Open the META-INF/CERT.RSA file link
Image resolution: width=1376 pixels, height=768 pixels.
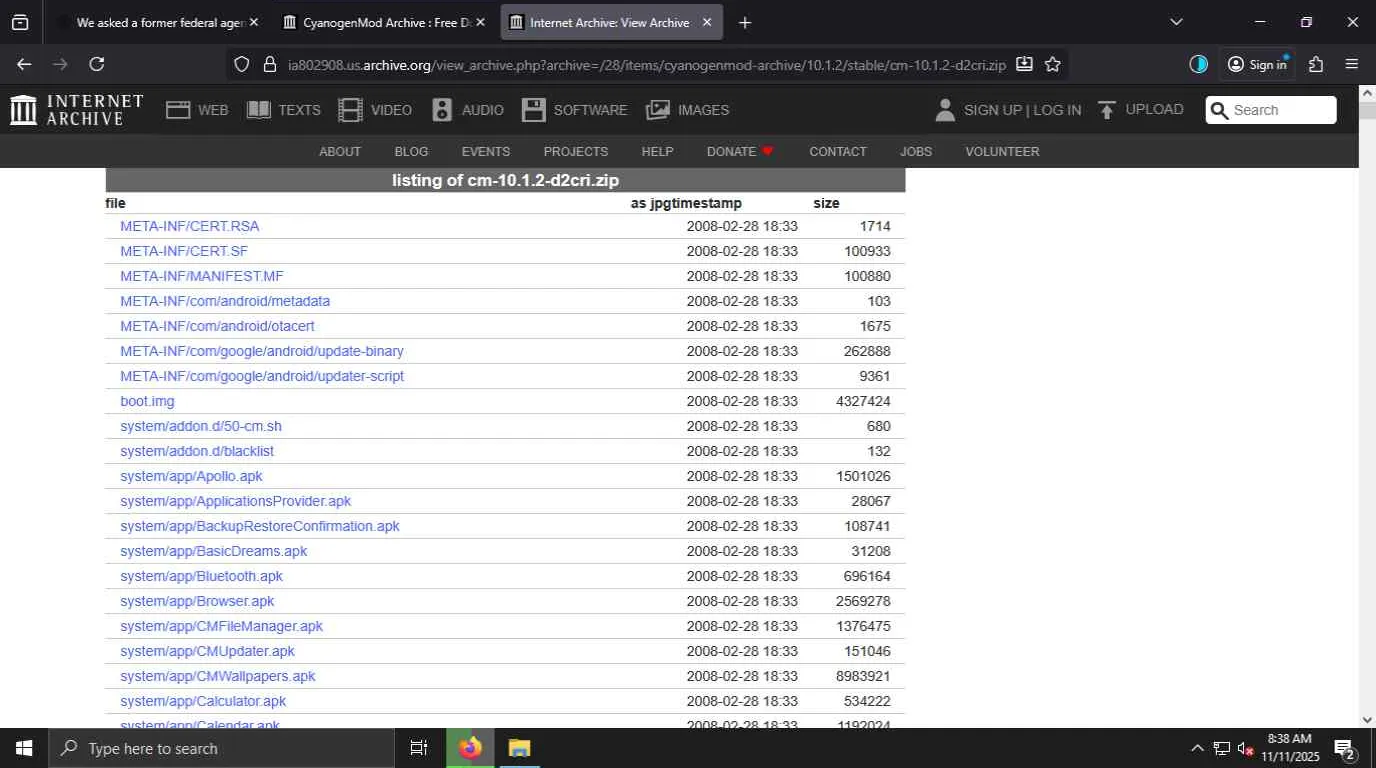(x=190, y=226)
